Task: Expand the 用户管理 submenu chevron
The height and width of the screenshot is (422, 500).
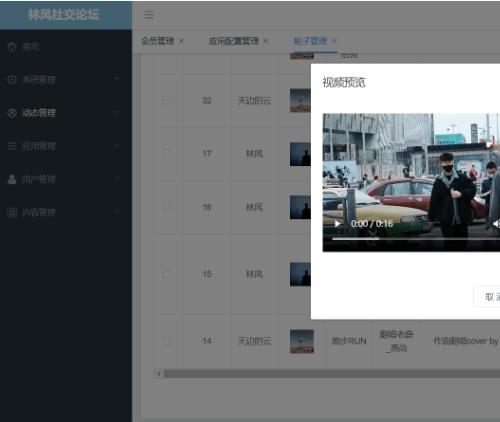Action: 116,179
